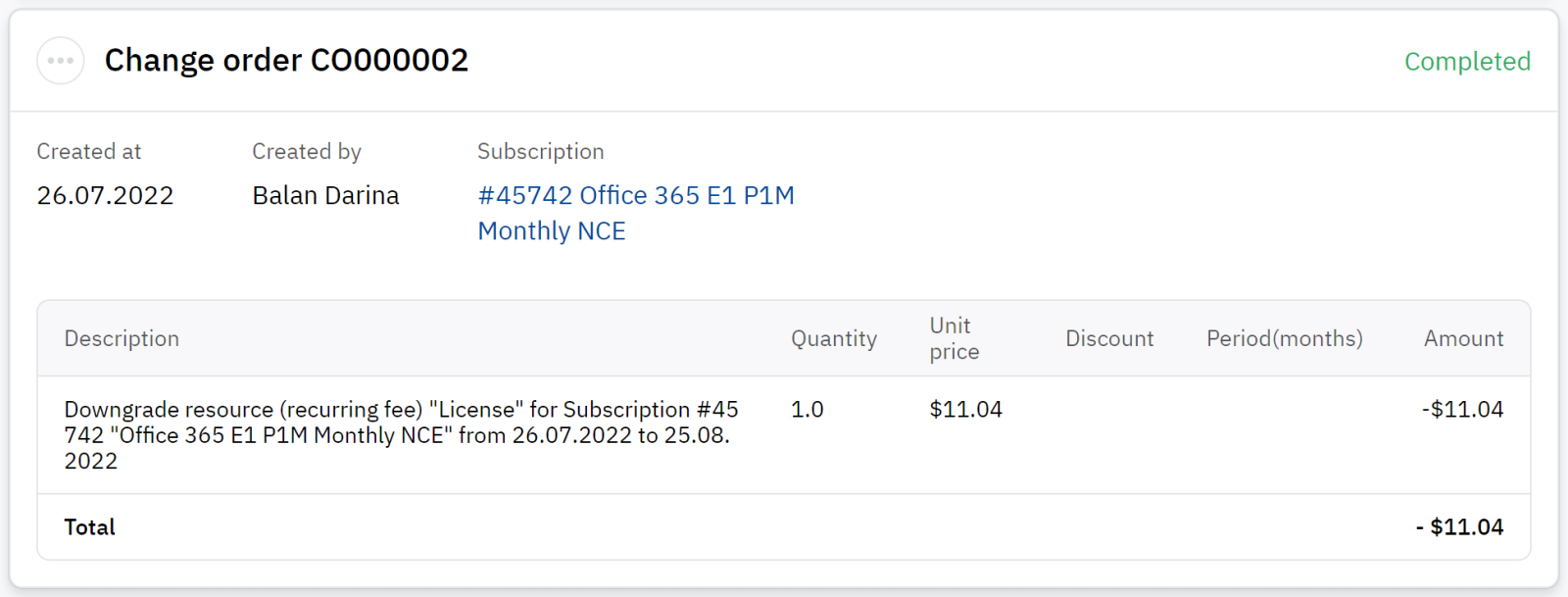Image resolution: width=1568 pixels, height=597 pixels.
Task: Click the Subscription field label
Action: (540, 152)
